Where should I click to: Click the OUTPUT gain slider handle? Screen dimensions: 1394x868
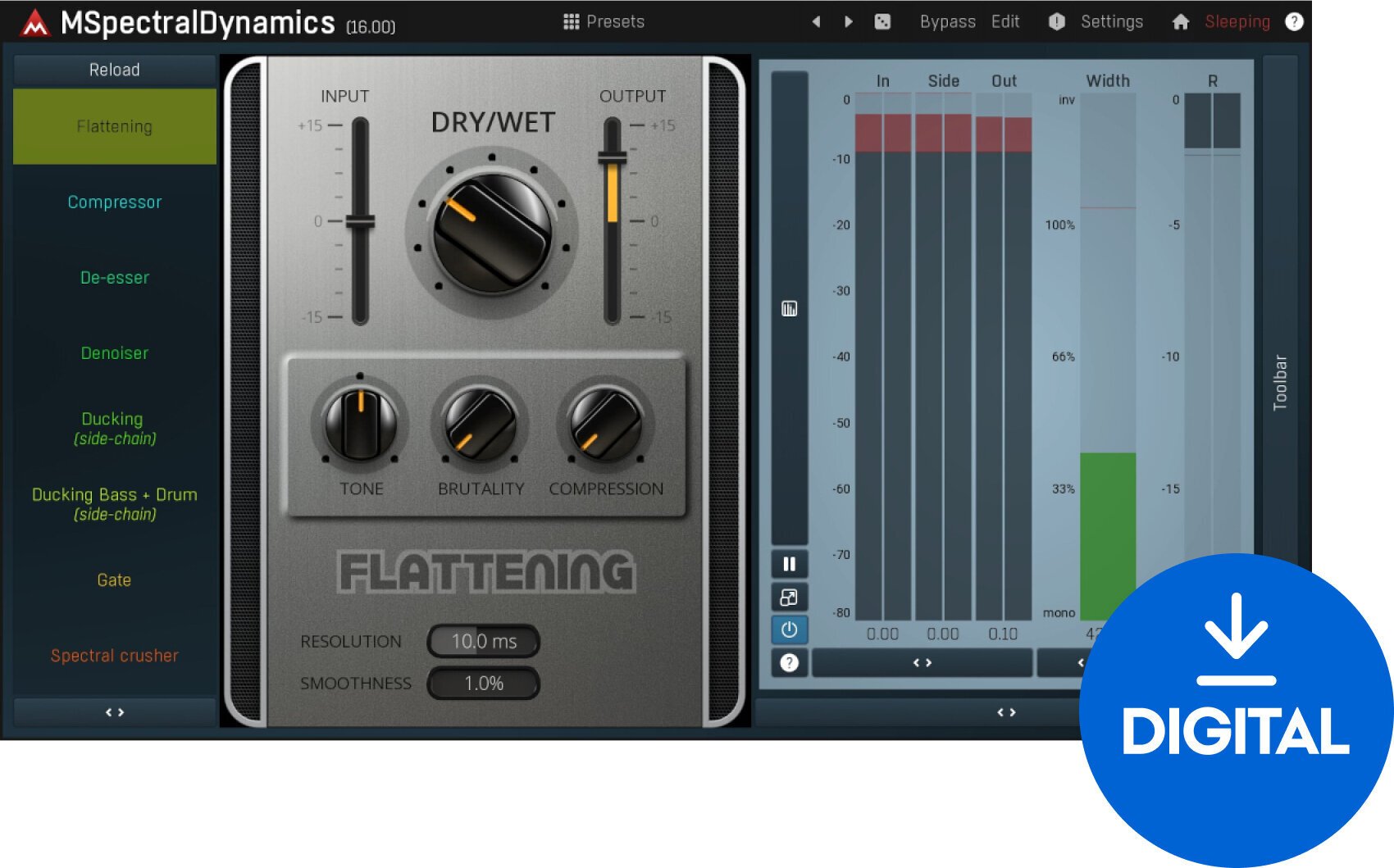click(x=612, y=157)
